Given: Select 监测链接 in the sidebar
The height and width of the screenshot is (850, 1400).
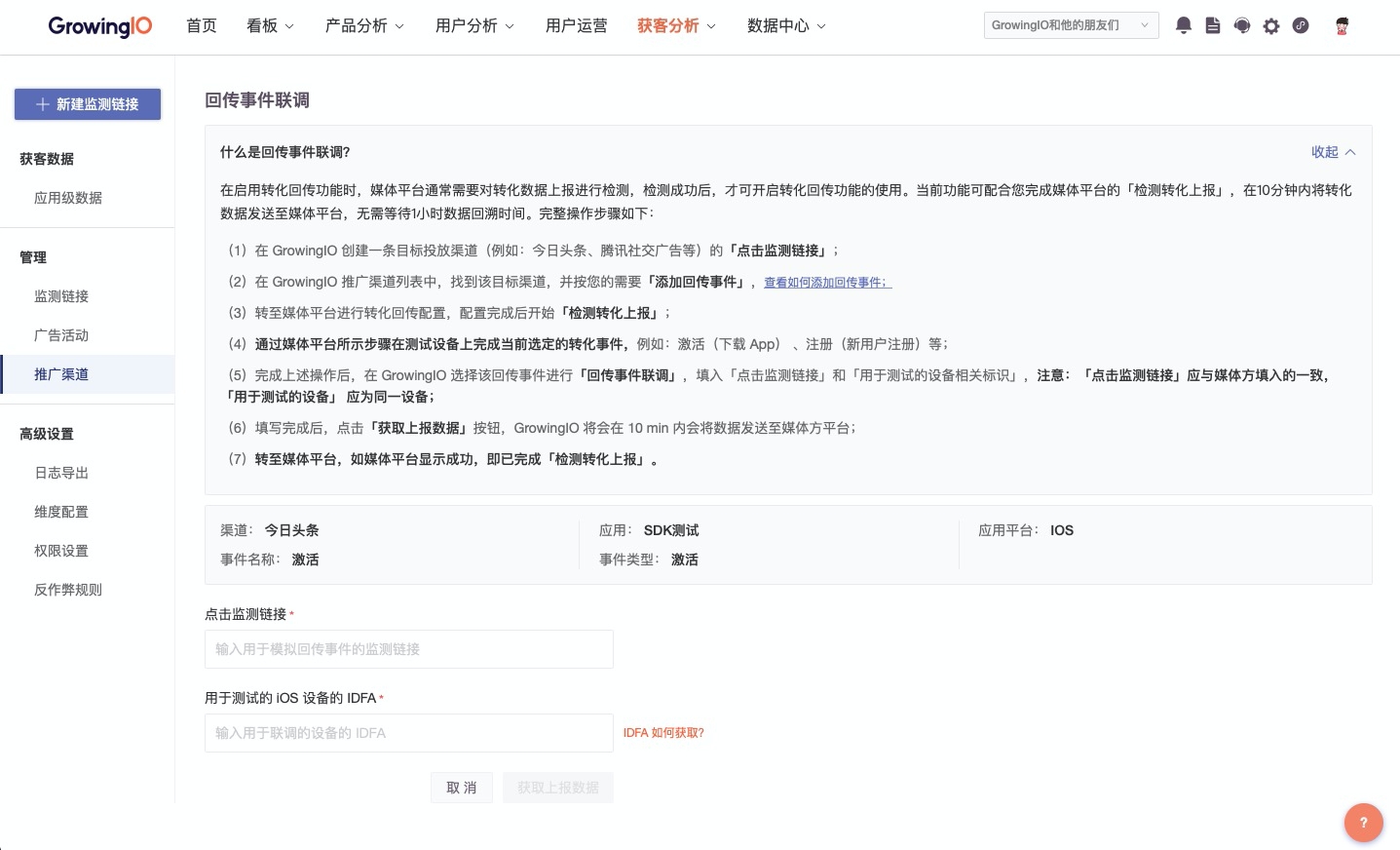Looking at the screenshot, I should point(61,296).
